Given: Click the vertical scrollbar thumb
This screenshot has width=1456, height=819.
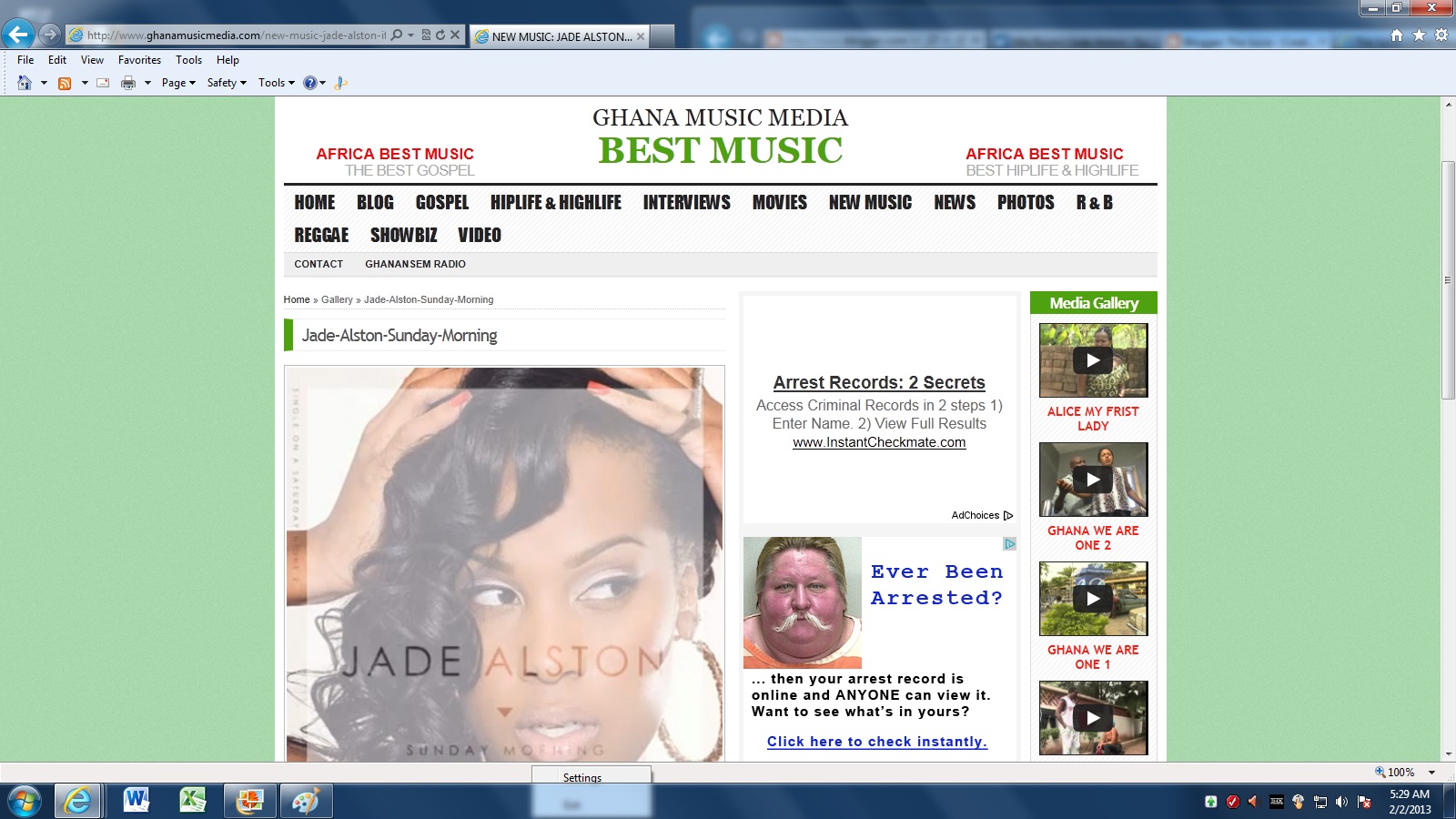Looking at the screenshot, I should (x=1448, y=279).
